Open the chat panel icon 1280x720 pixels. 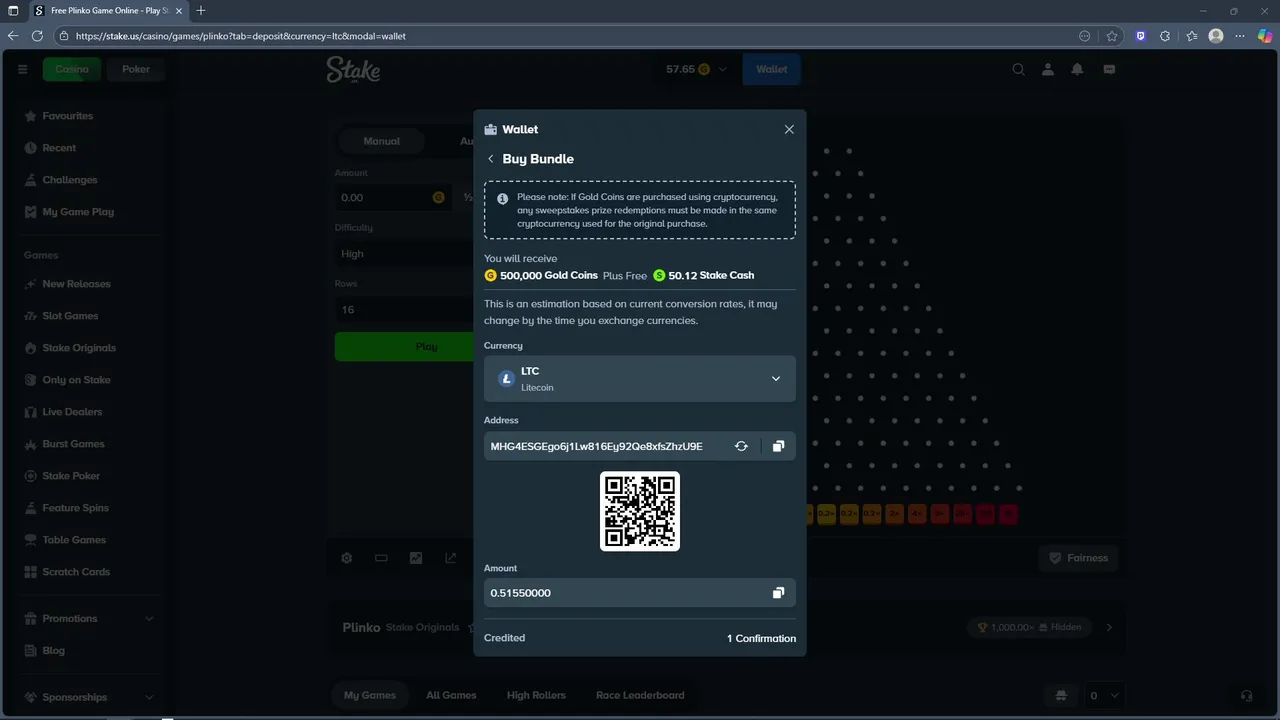click(x=1108, y=69)
